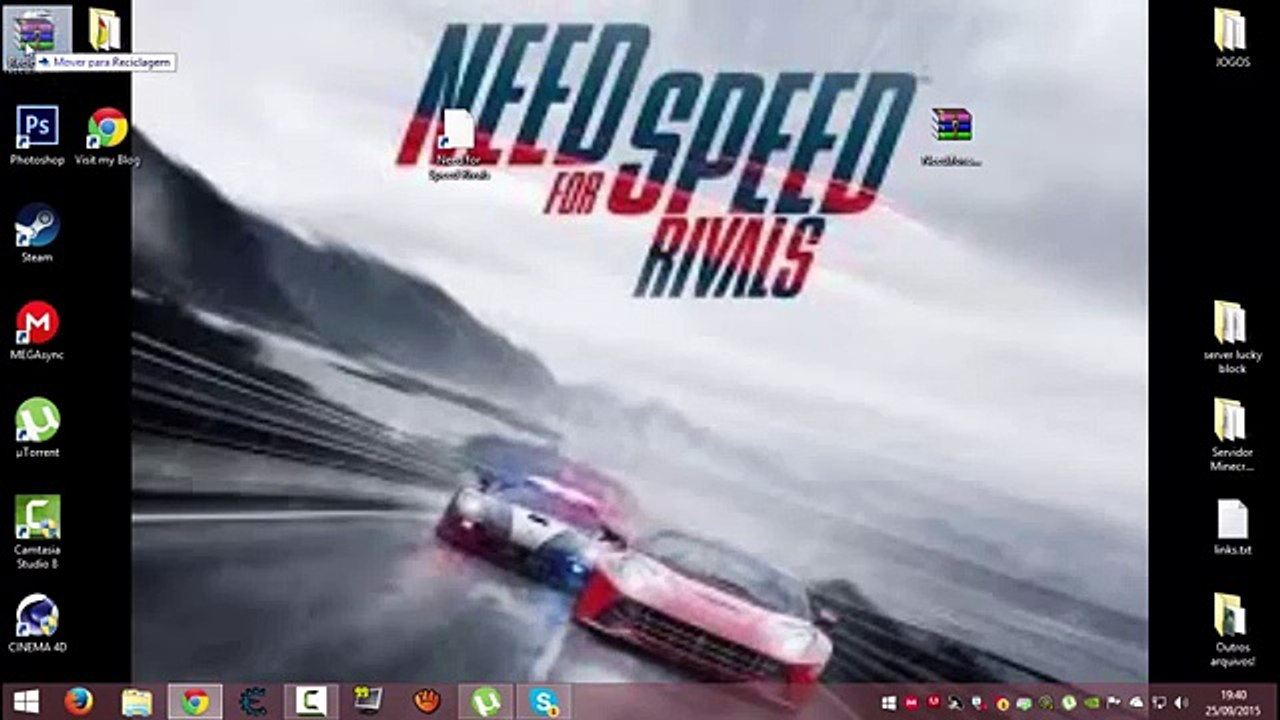The height and width of the screenshot is (720, 1280).
Task: Open the date and time clock
Action: point(1233,702)
